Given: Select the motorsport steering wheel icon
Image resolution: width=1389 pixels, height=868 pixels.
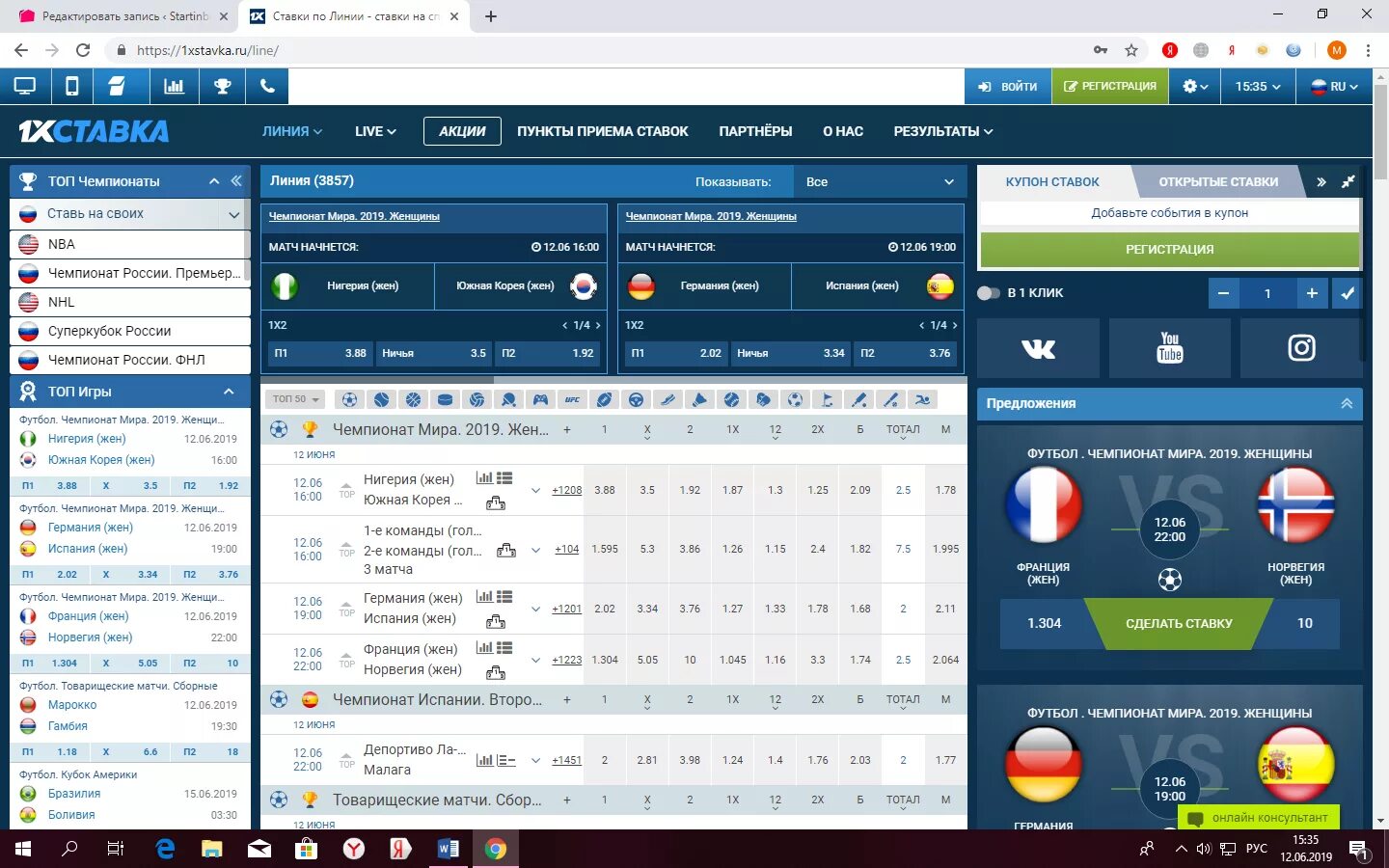Looking at the screenshot, I should pyautogui.click(x=636, y=399).
